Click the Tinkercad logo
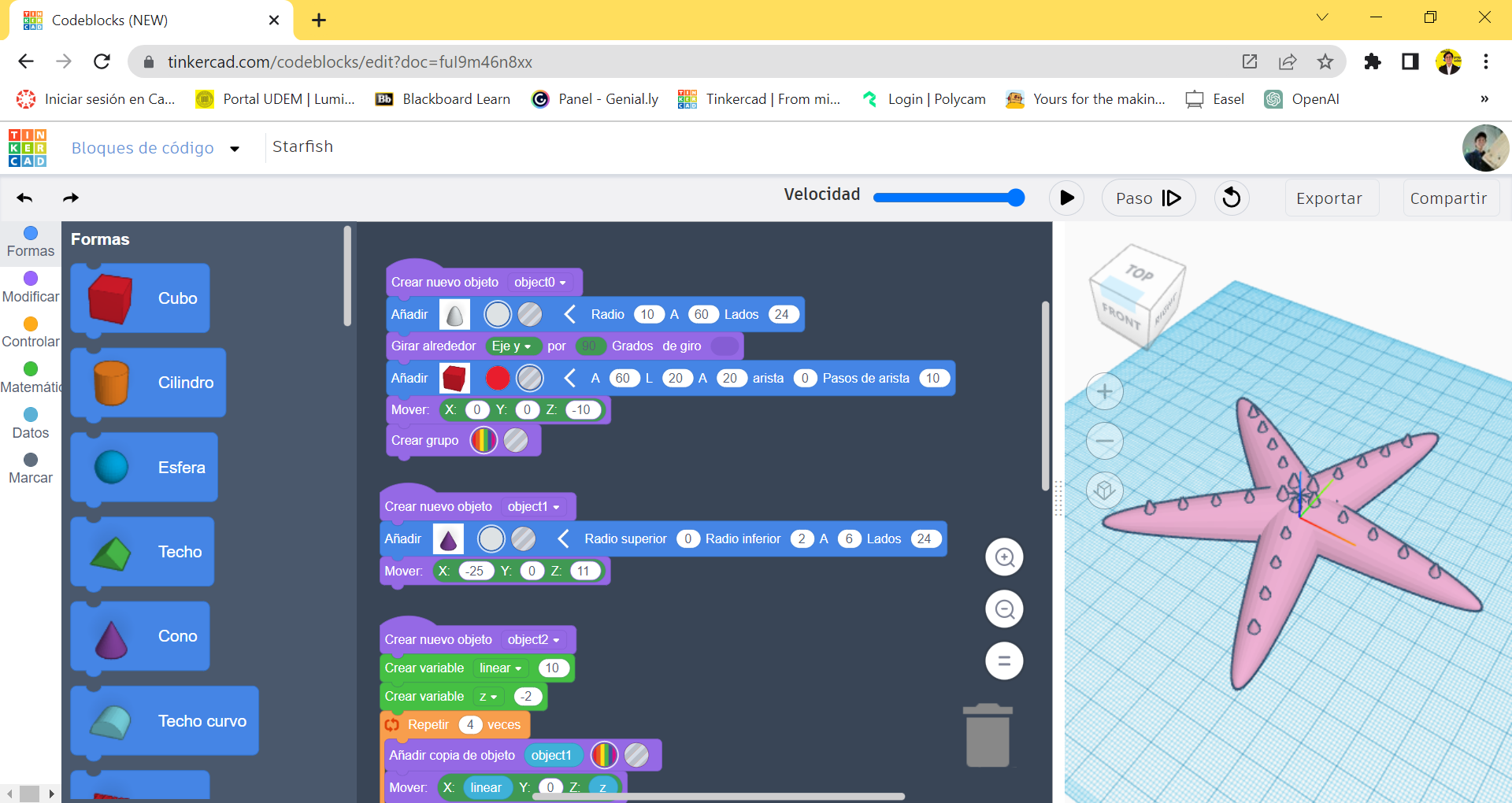The width and height of the screenshot is (1512, 803). coord(27,148)
